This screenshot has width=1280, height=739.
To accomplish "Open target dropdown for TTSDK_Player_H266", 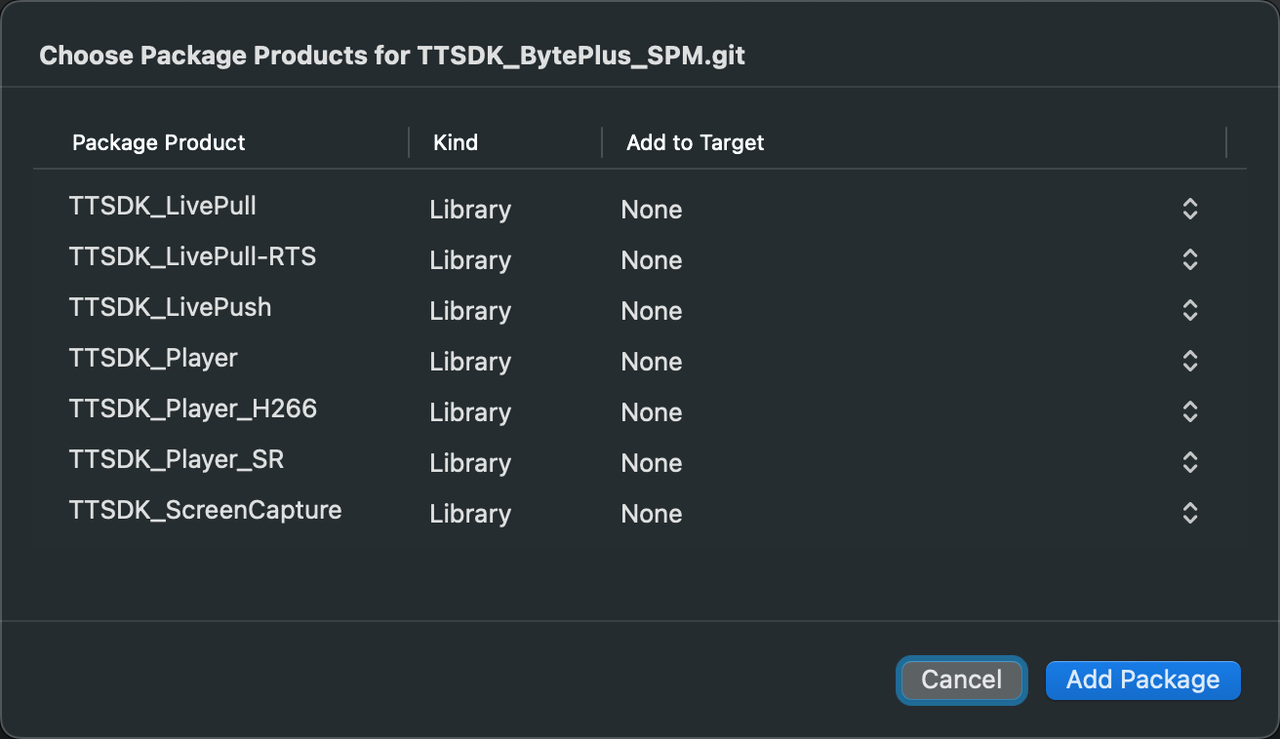I will point(1189,412).
